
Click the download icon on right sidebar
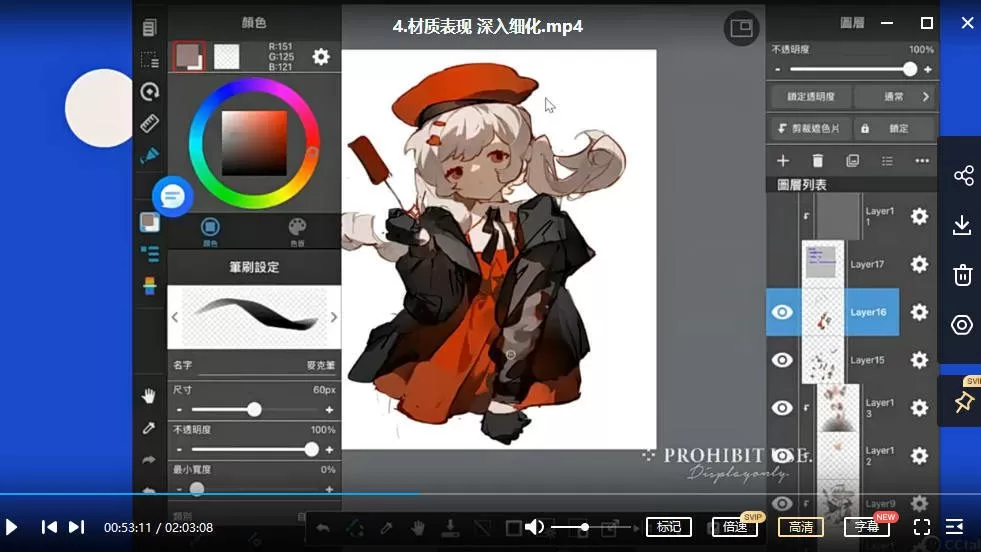962,225
